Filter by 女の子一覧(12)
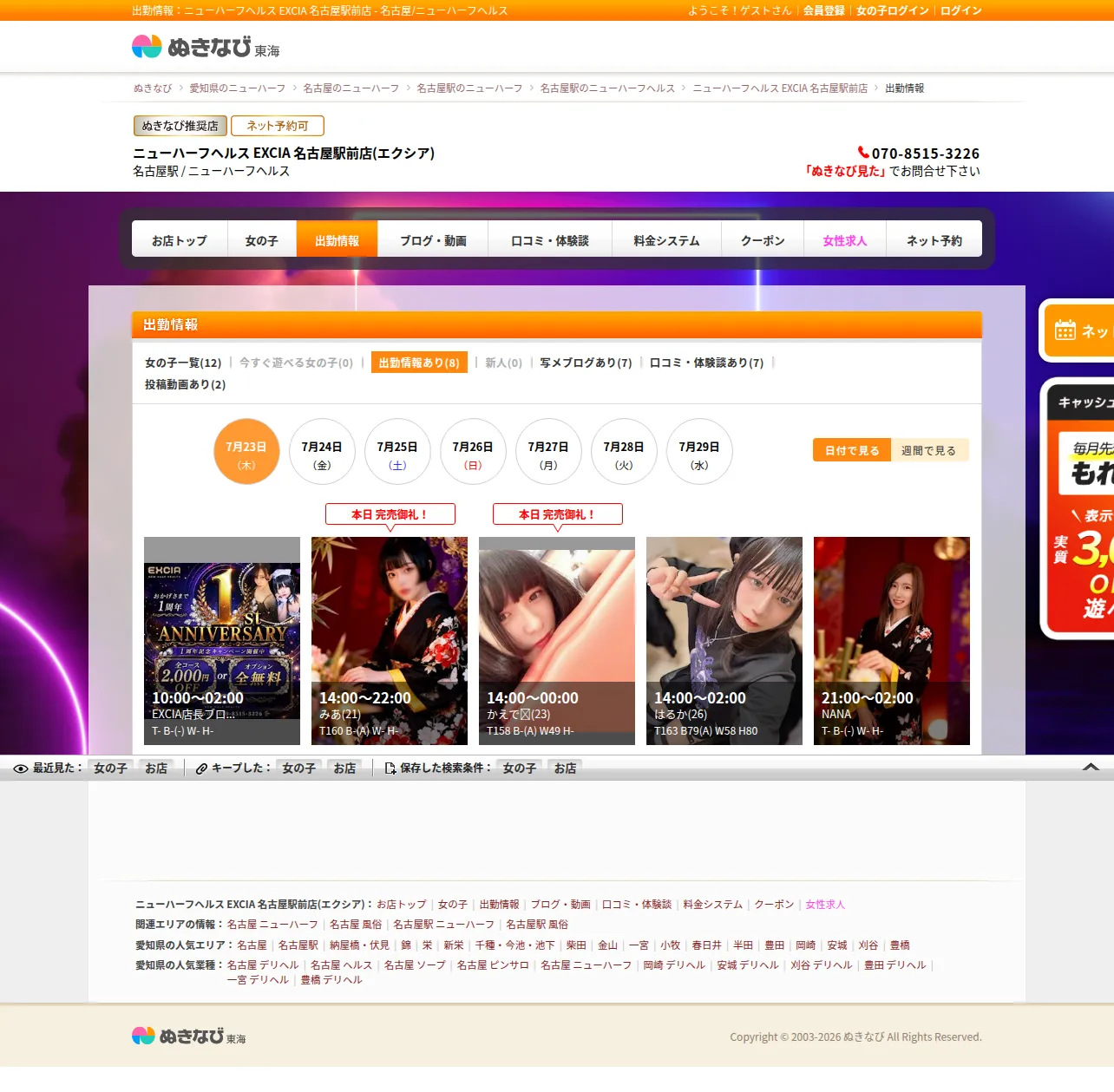1114x1092 pixels. 183,363
